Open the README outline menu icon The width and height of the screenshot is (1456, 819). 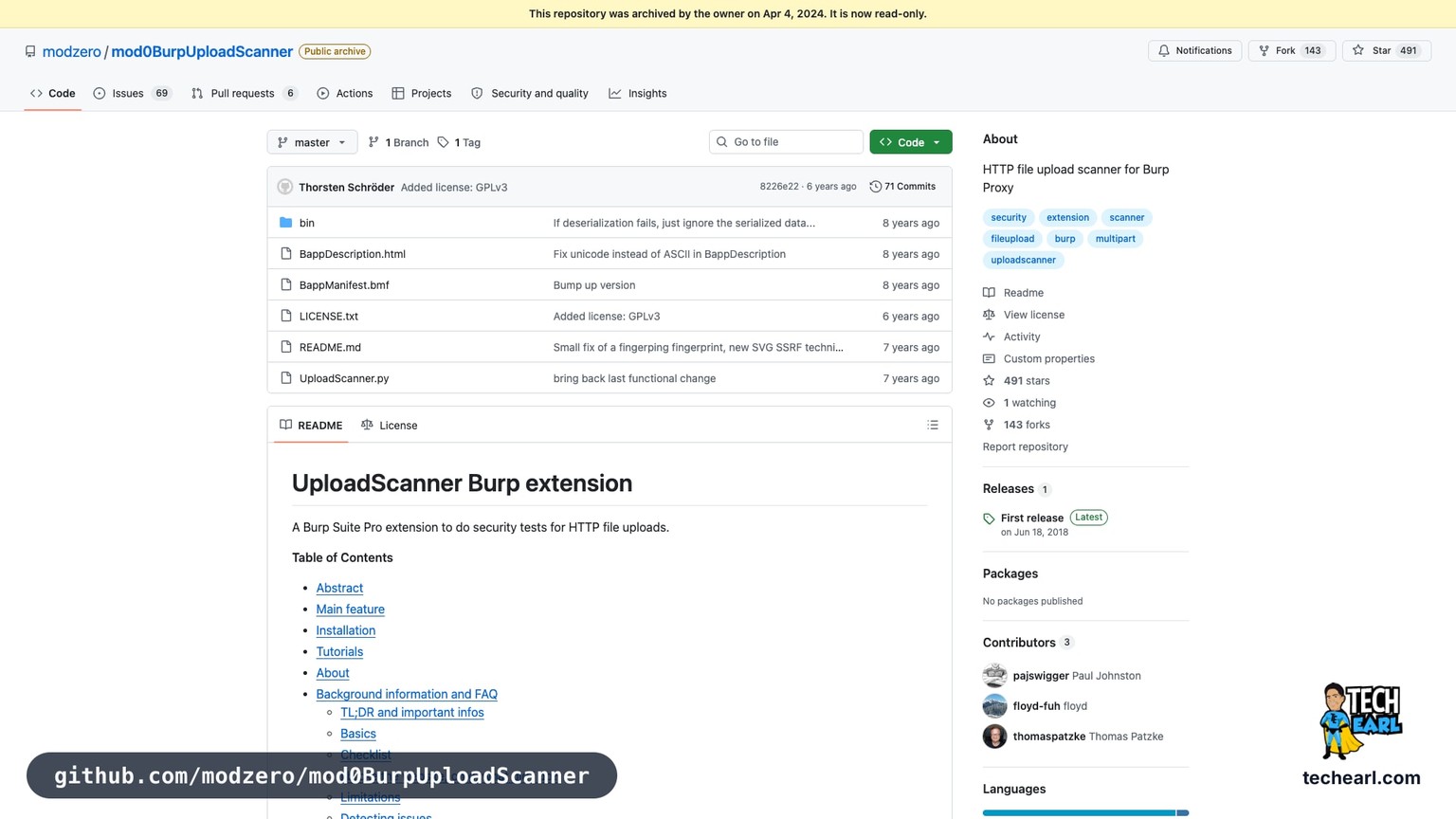coord(933,426)
